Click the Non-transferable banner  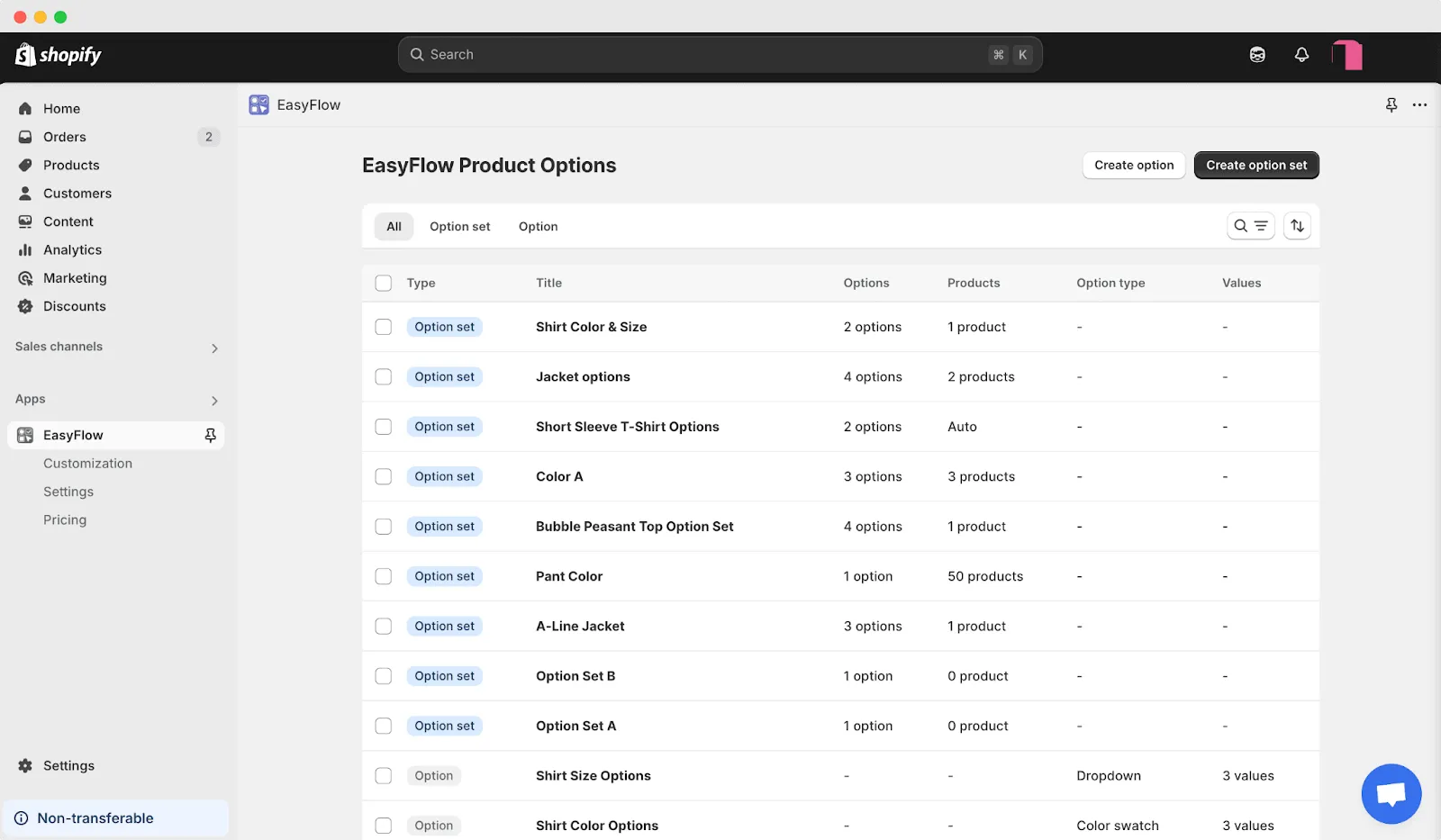pos(115,818)
